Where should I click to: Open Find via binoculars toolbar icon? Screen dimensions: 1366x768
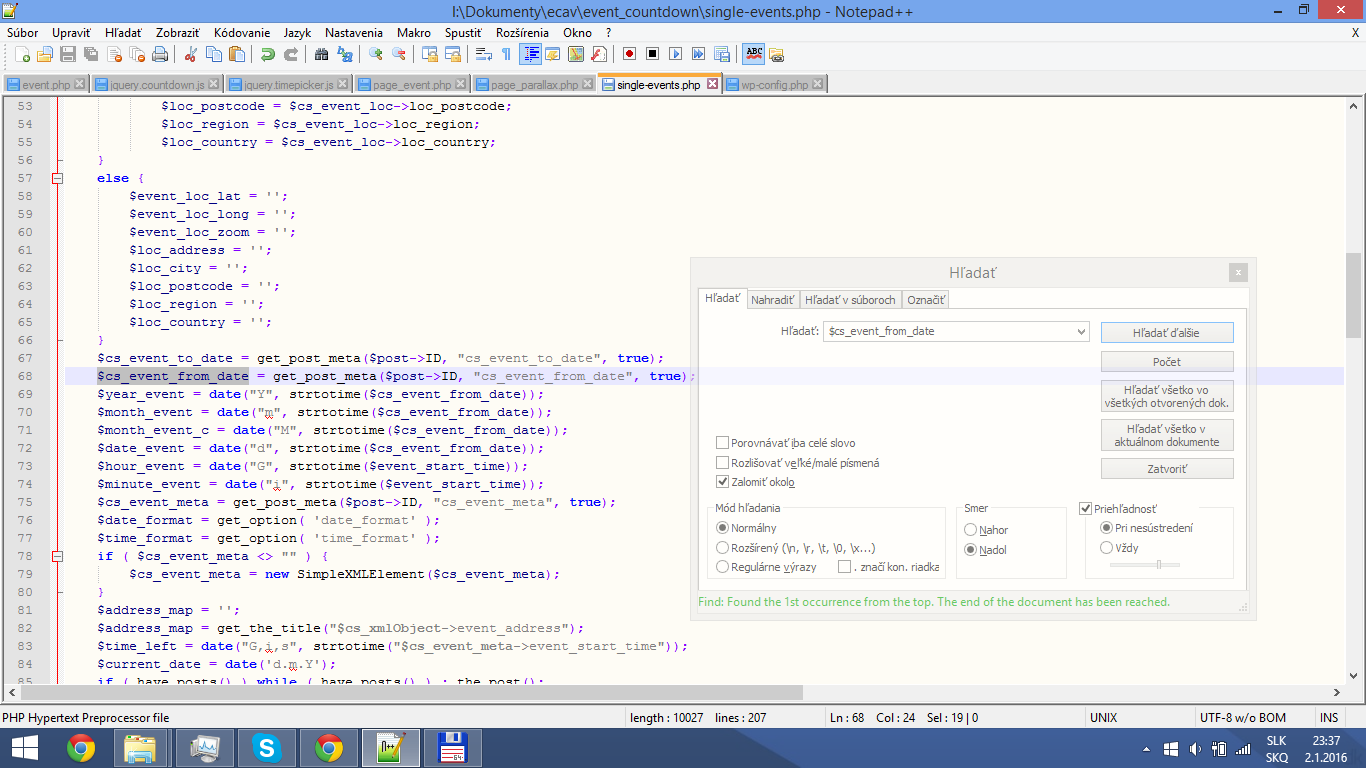pyautogui.click(x=321, y=54)
